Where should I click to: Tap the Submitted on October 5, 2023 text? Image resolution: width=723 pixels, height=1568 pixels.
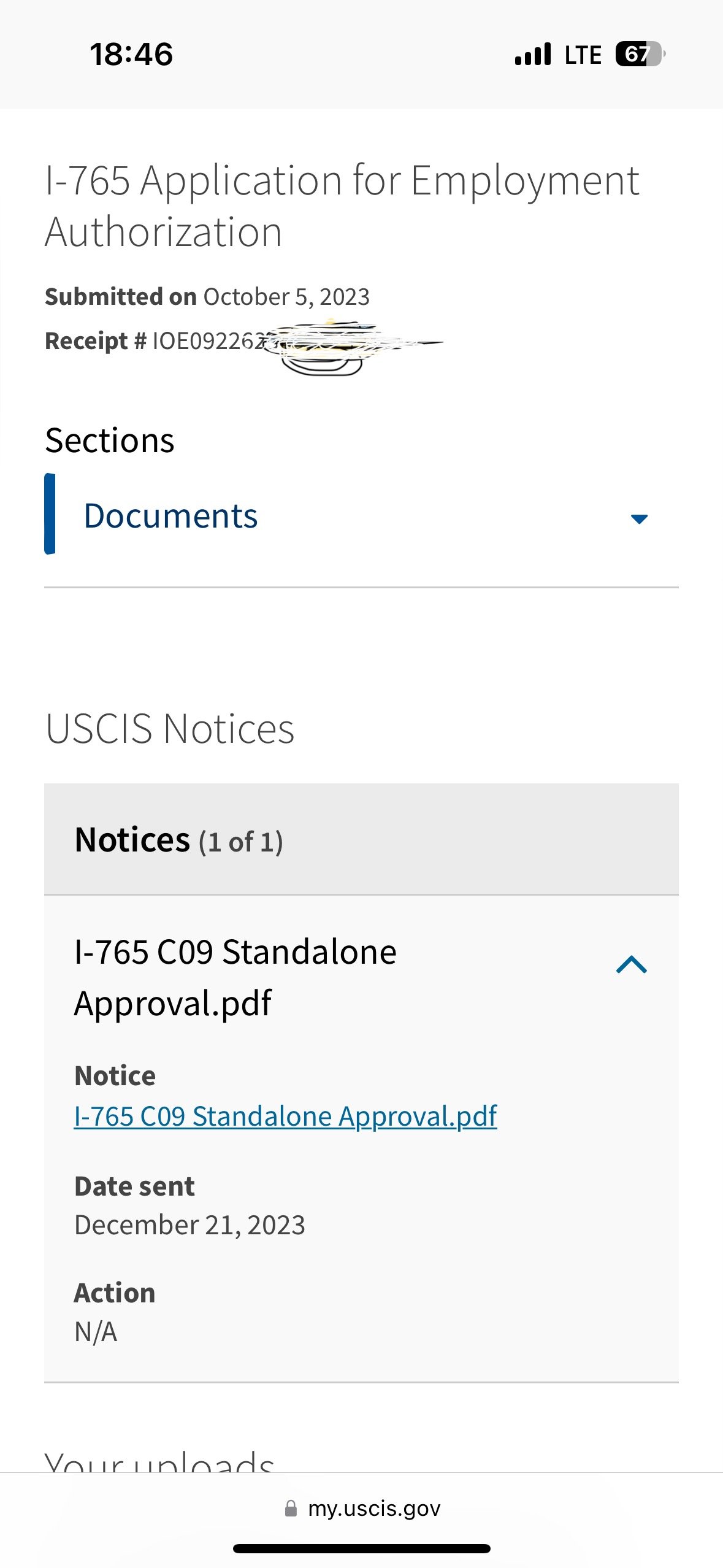207,297
